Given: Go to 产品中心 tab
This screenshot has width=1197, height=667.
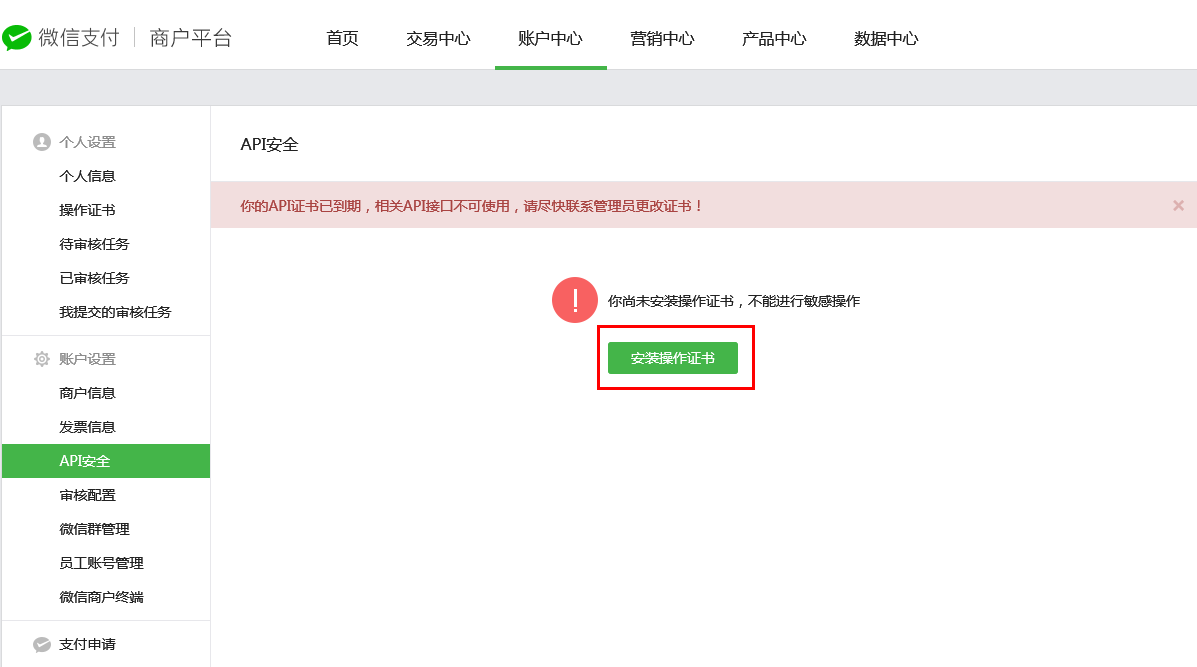Looking at the screenshot, I should [774, 39].
